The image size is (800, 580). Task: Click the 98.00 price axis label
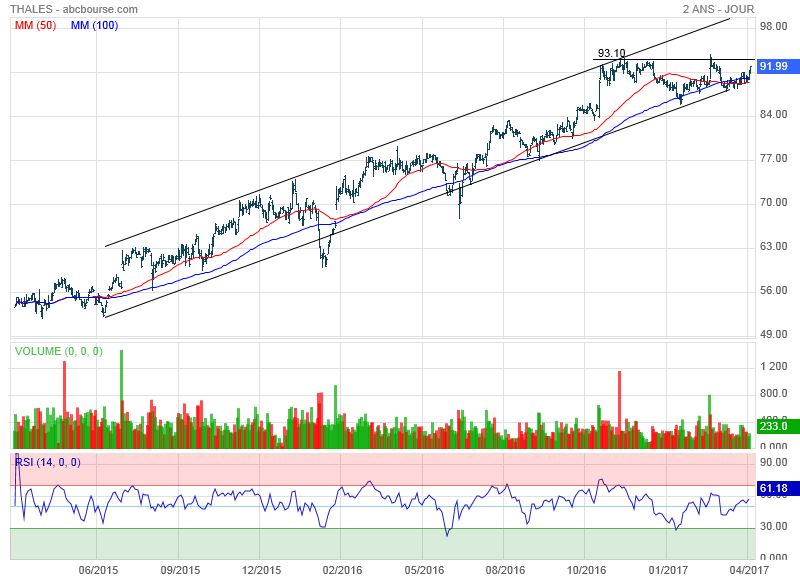pyautogui.click(x=775, y=27)
